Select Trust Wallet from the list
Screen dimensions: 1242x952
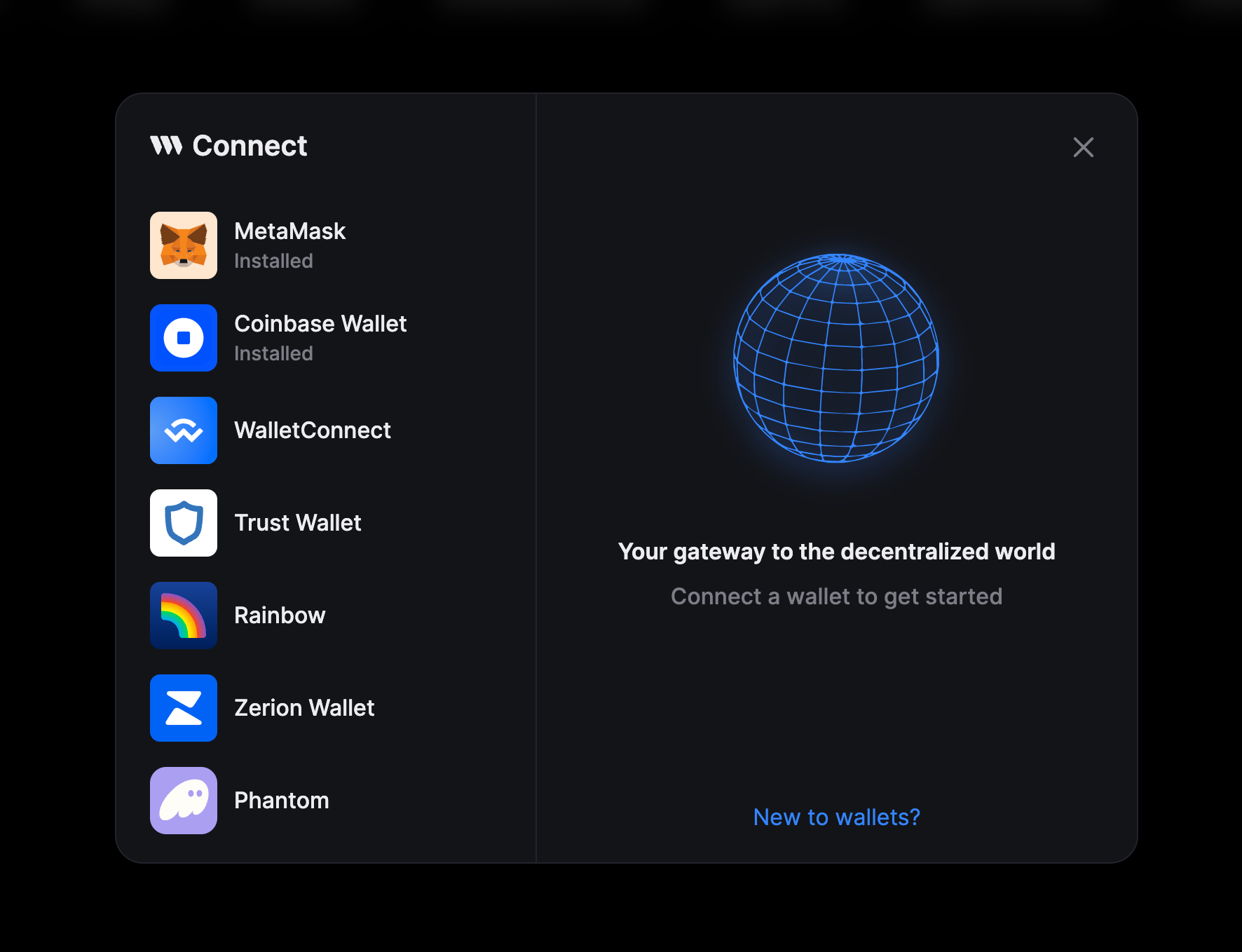(x=298, y=523)
